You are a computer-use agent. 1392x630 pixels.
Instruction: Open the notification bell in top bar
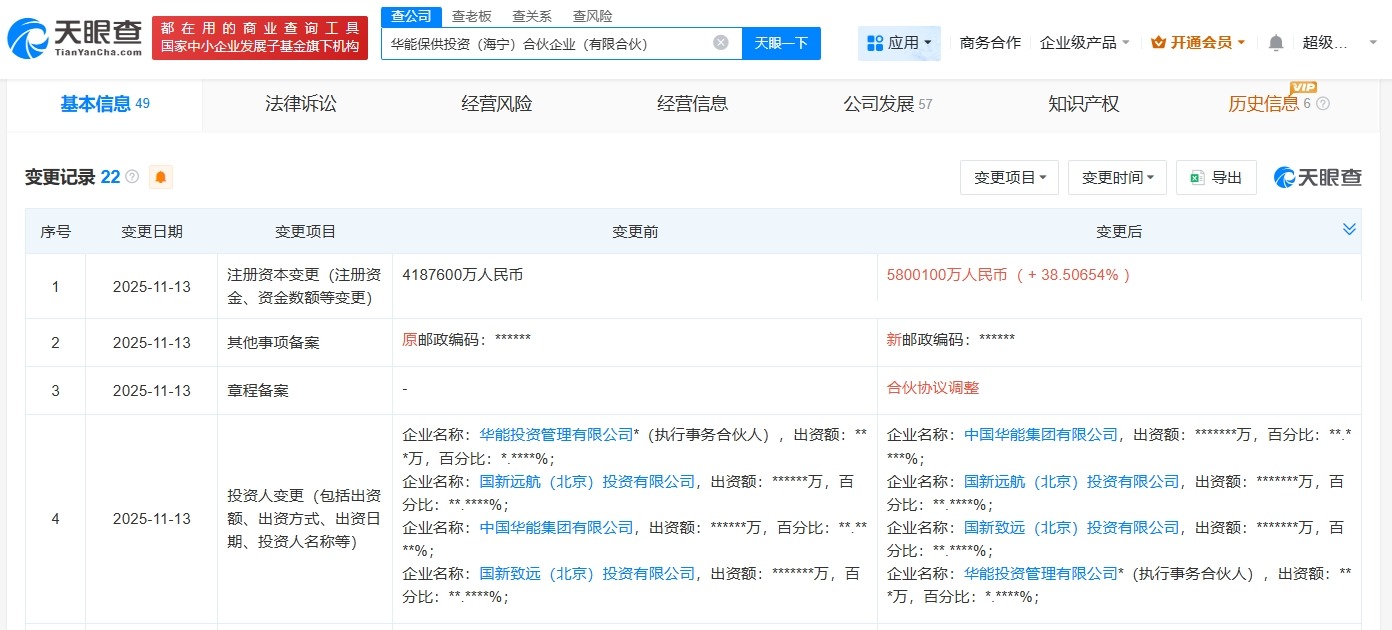[x=1275, y=43]
